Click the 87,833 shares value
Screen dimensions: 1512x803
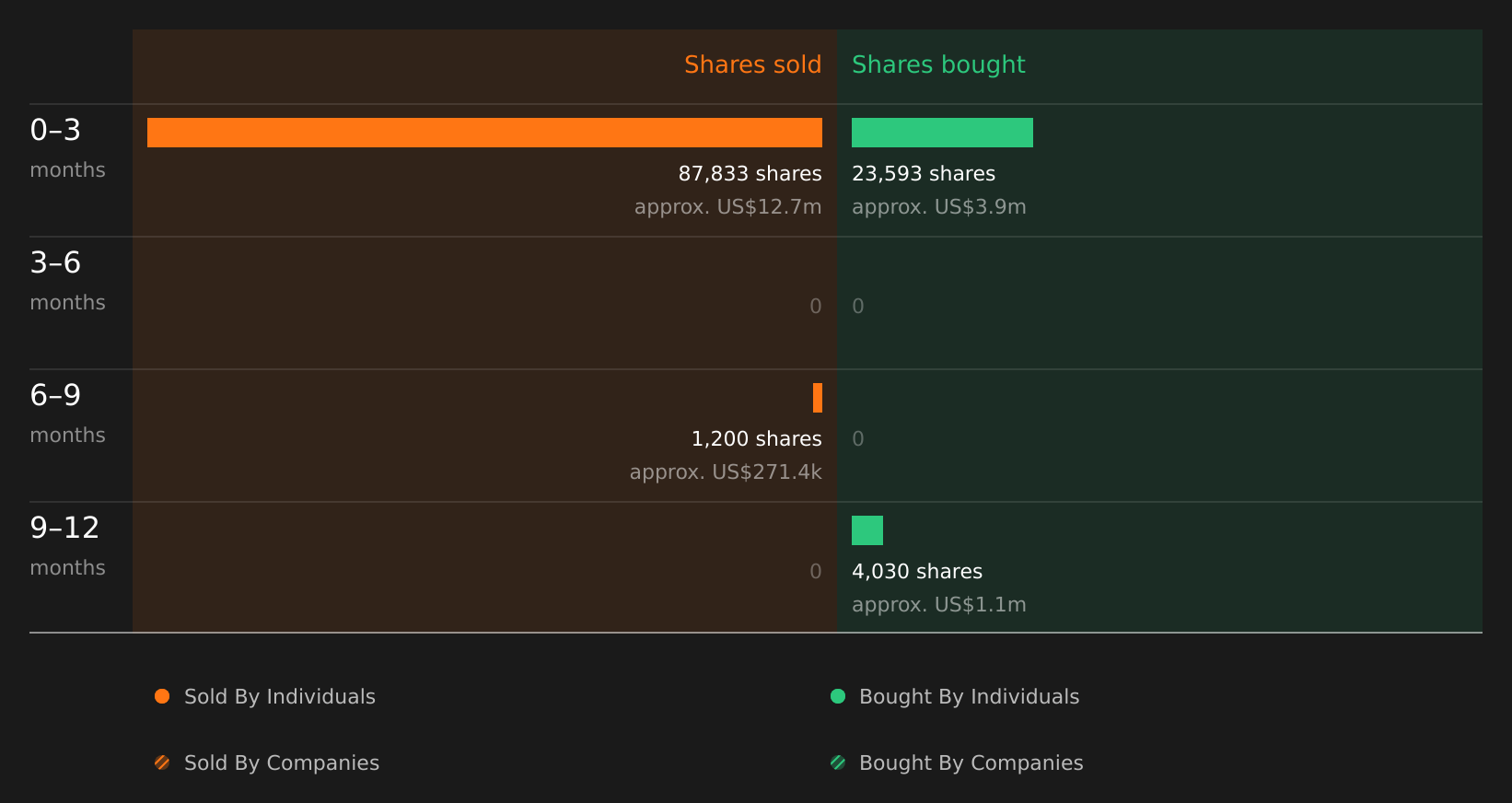[750, 174]
